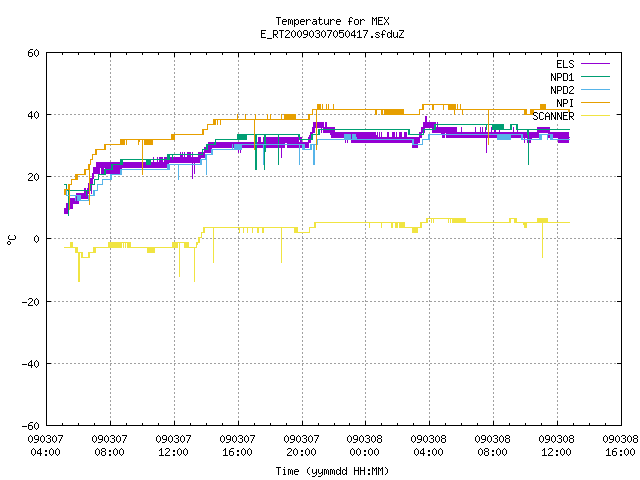Click the SCANNER legend label

tap(553, 116)
